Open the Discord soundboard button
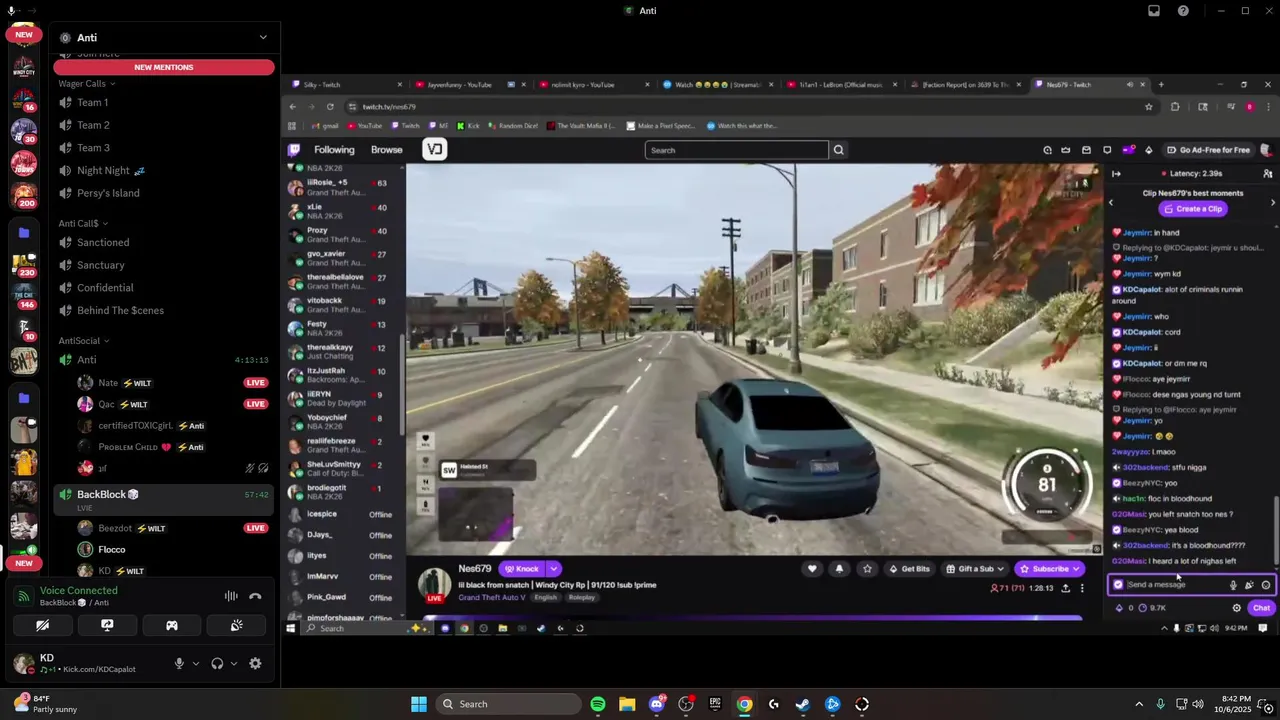1280x720 pixels. click(x=236, y=625)
